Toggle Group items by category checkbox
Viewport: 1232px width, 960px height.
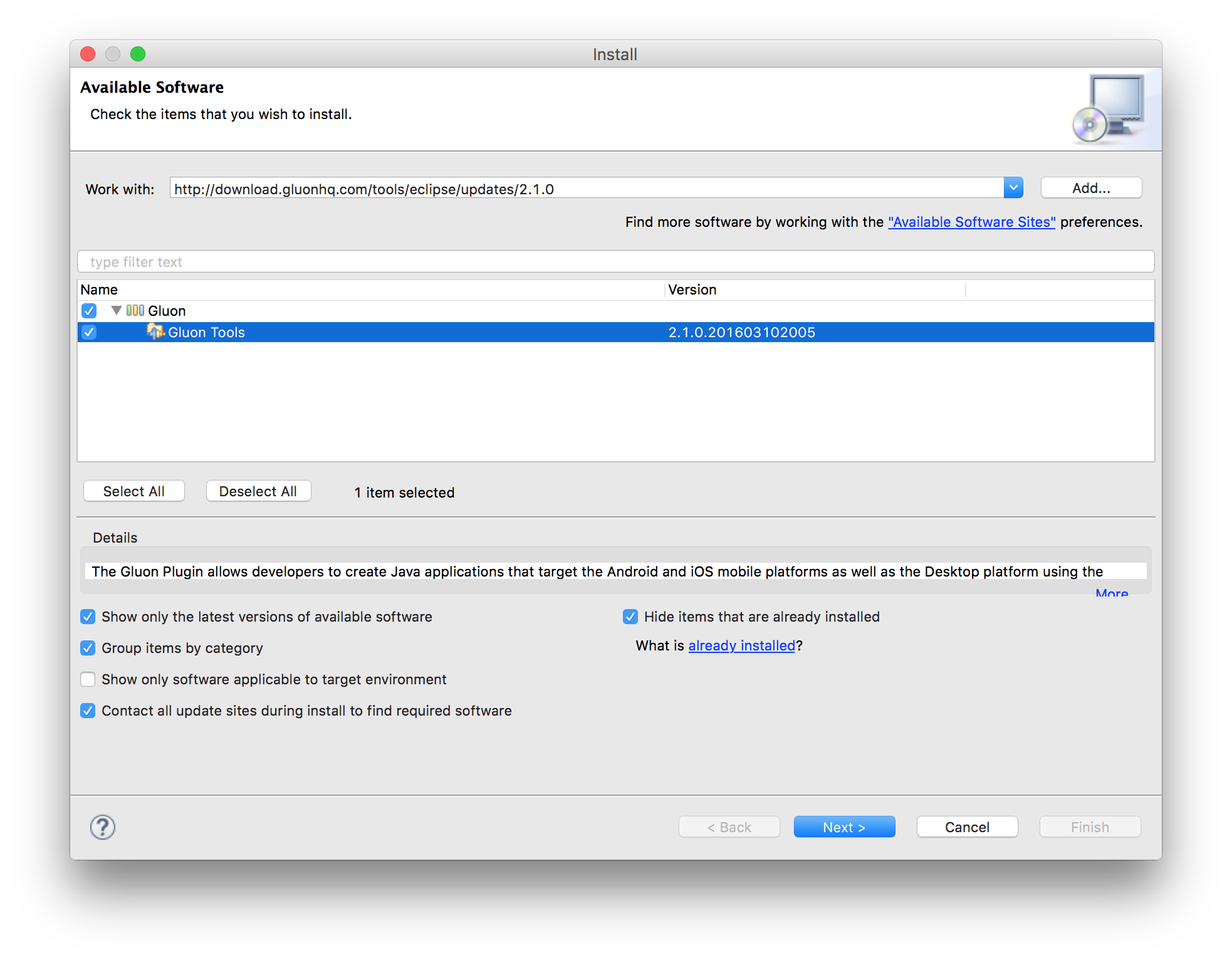[88, 648]
